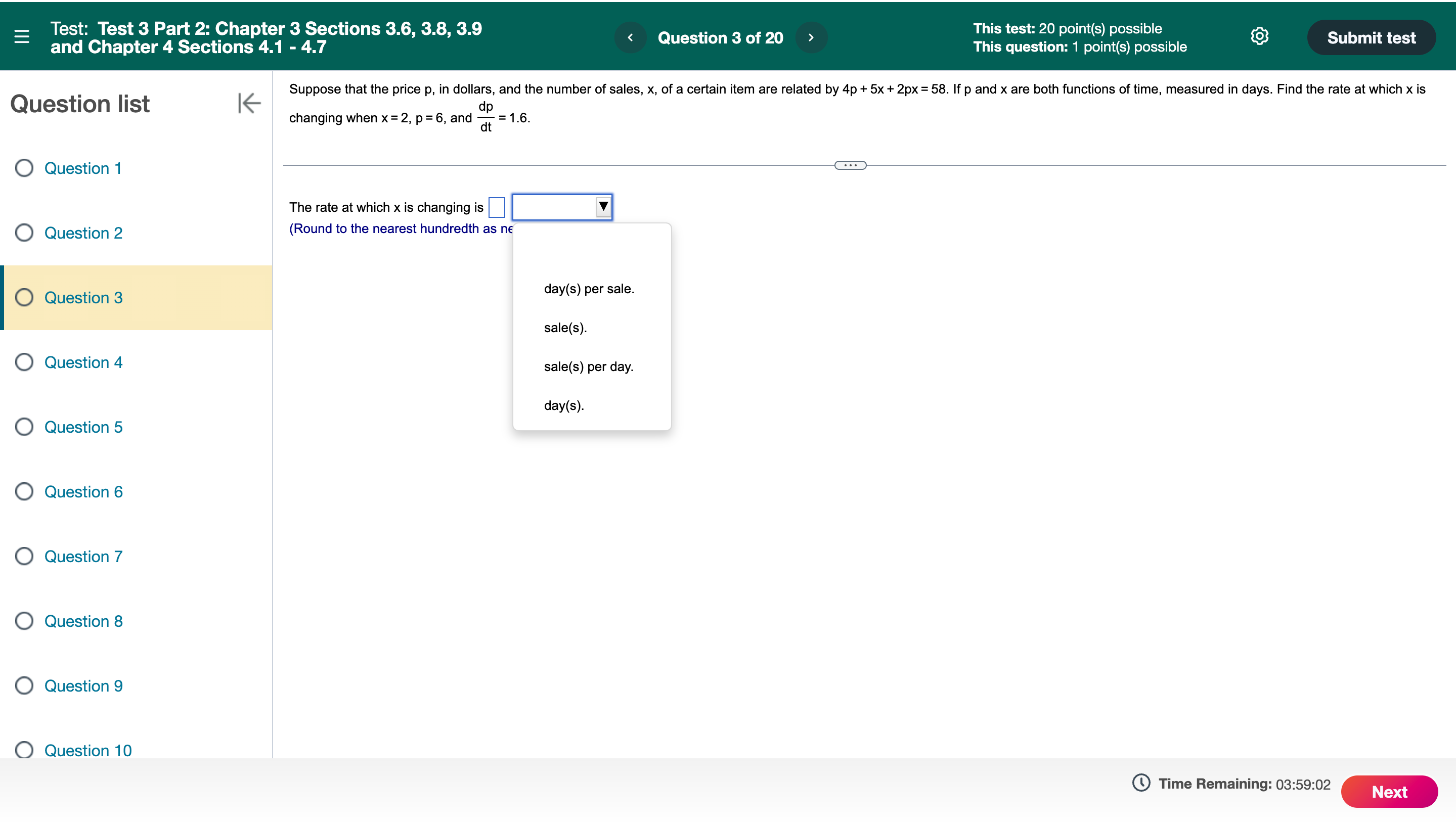Go to the previous question using left arrow
Viewport: 1456px width, 825px height.
point(630,37)
